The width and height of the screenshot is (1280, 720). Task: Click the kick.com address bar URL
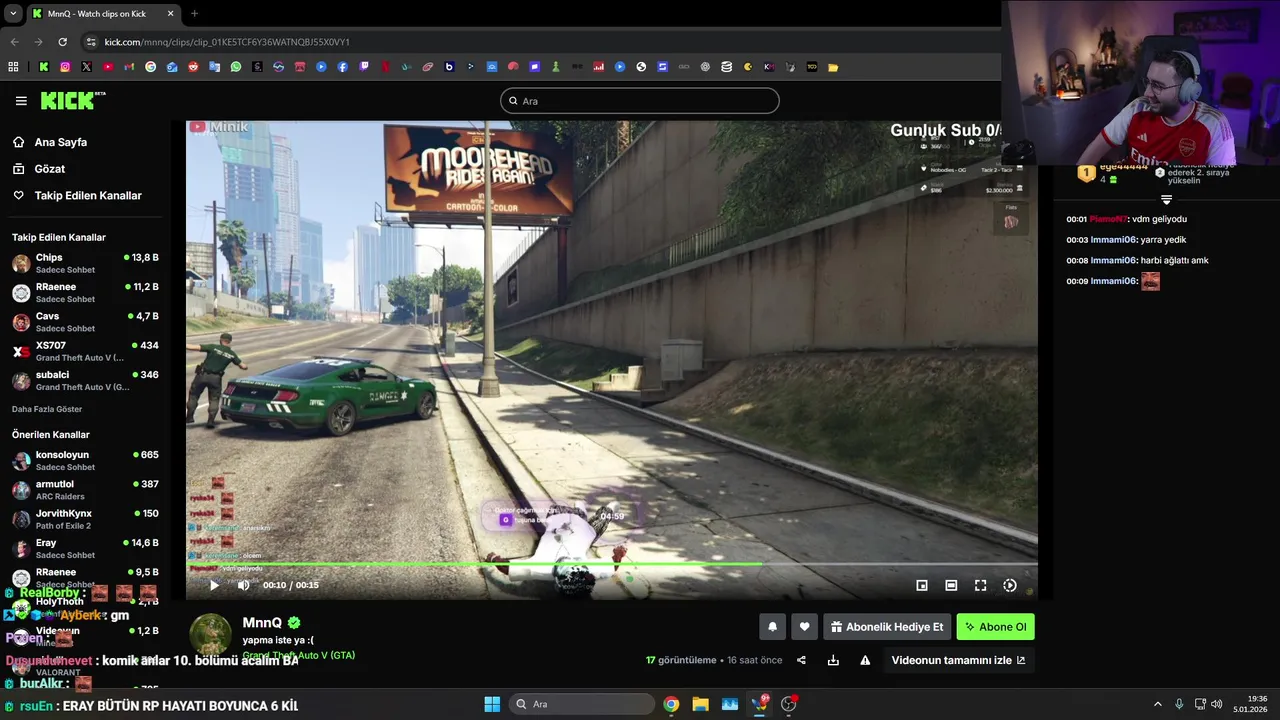pos(227,42)
